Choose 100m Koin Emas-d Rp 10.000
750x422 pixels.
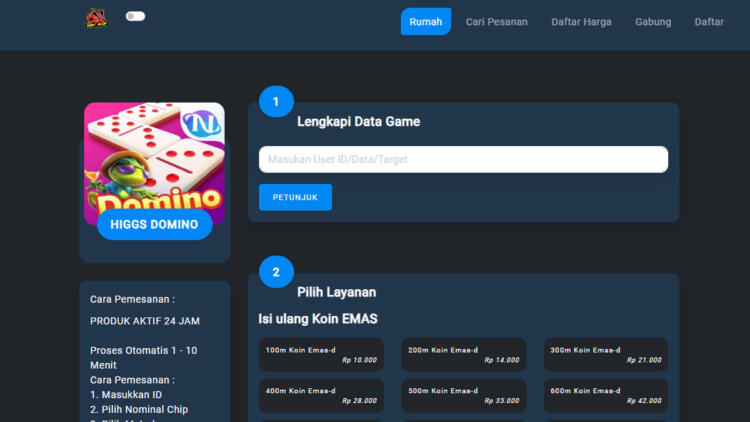[321, 355]
